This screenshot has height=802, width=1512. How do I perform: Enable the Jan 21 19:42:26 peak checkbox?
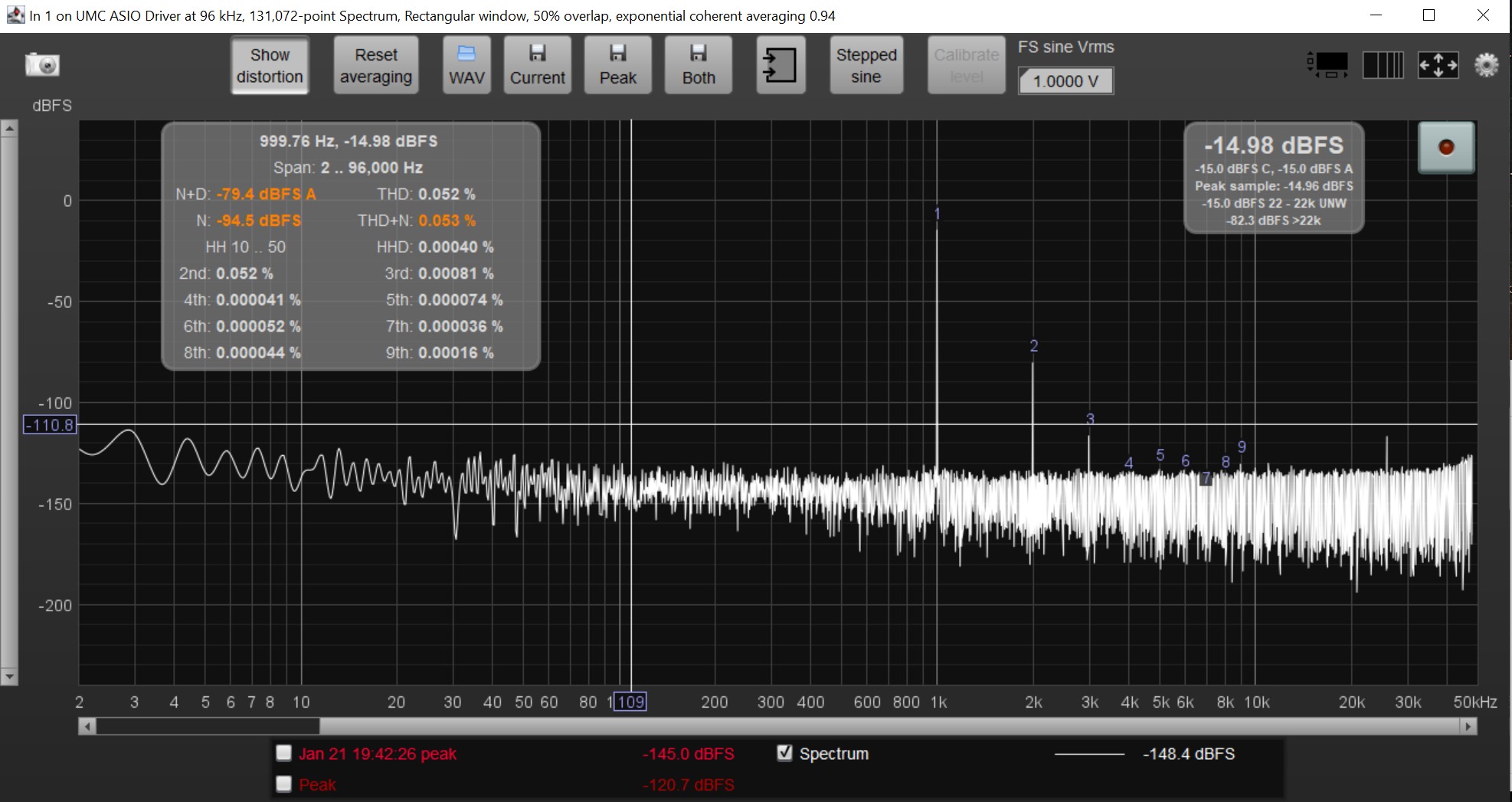[x=283, y=754]
